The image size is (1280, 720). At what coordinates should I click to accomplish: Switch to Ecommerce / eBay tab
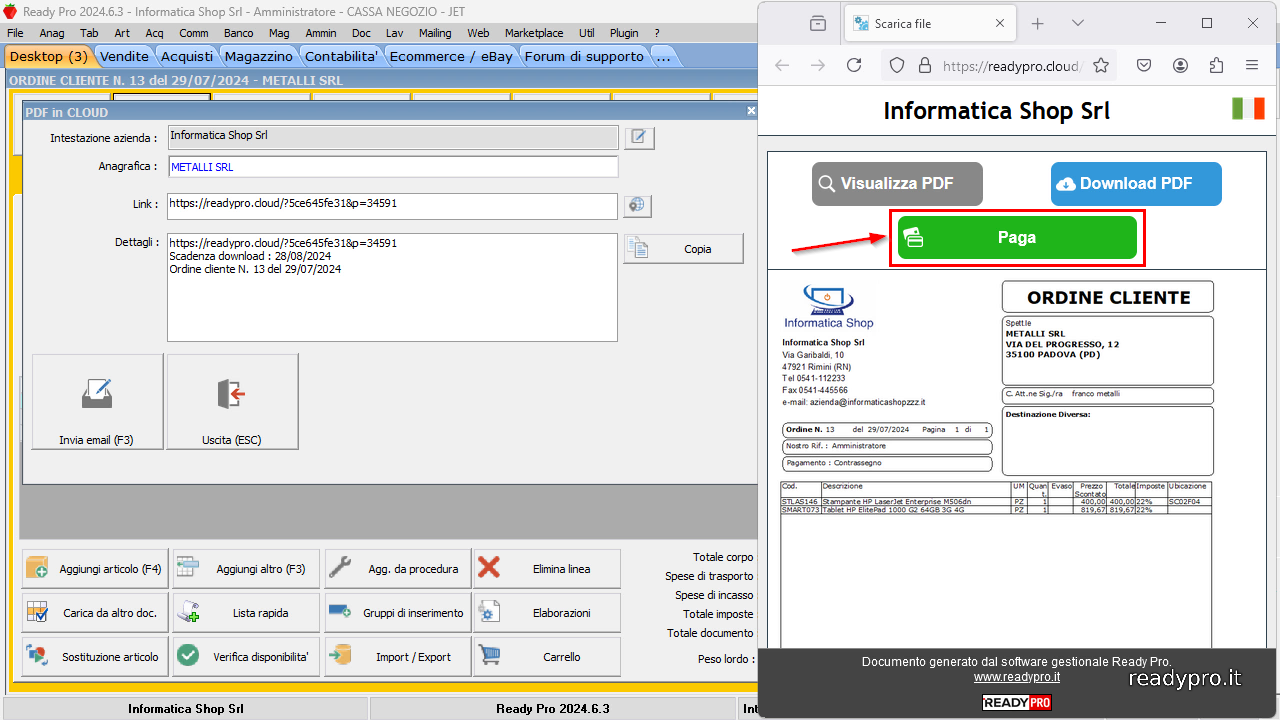(x=451, y=57)
